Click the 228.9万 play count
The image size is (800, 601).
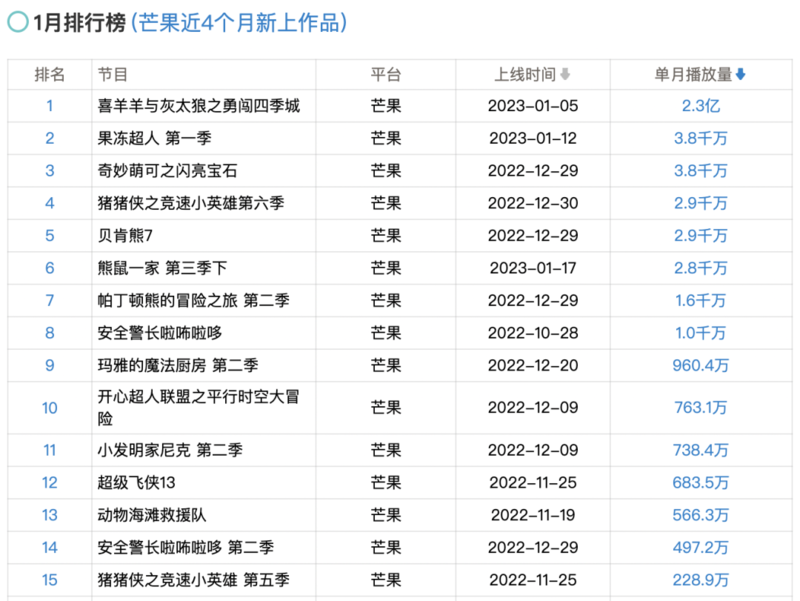click(701, 580)
